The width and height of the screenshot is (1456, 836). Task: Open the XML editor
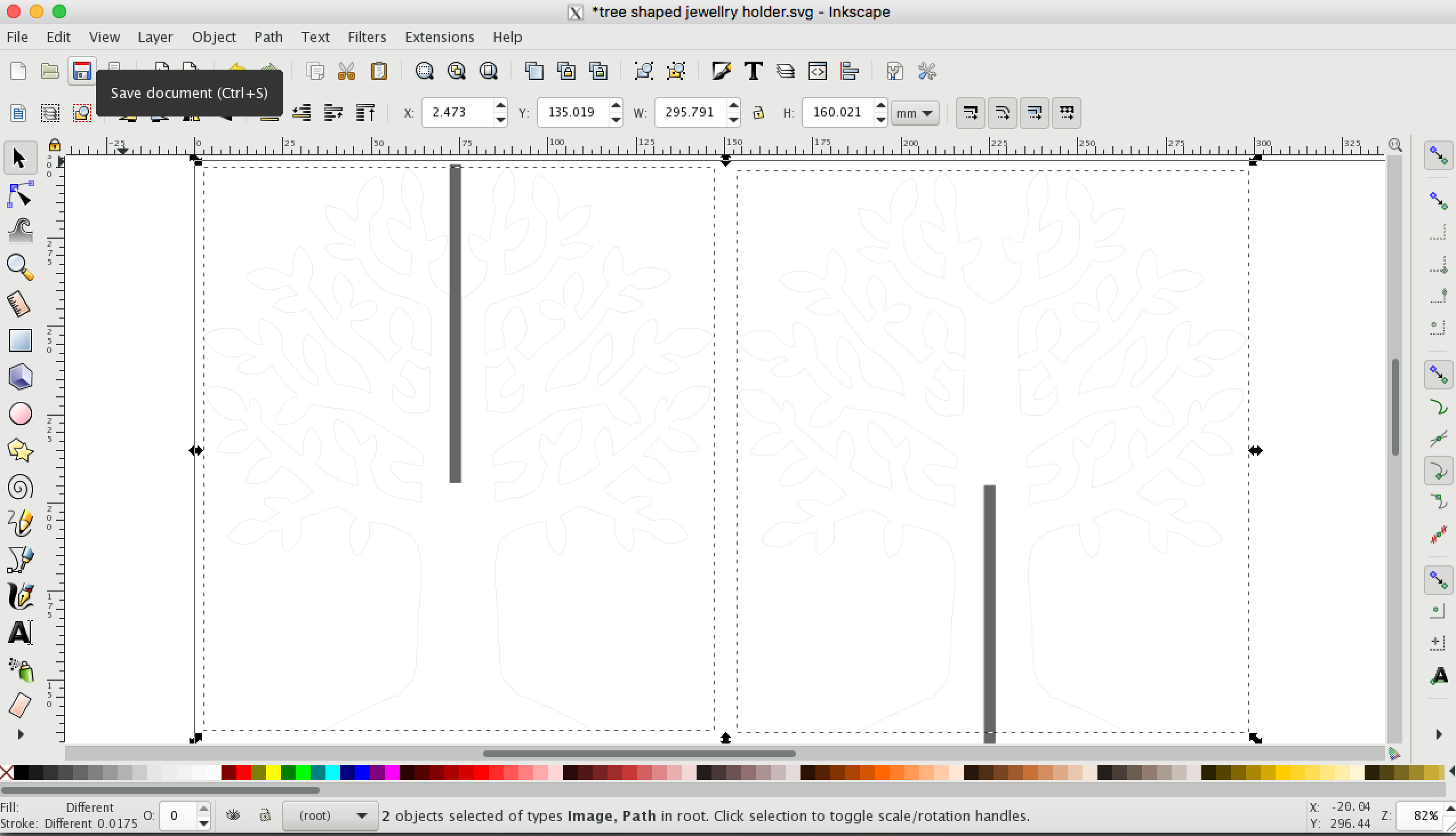pyautogui.click(x=818, y=71)
